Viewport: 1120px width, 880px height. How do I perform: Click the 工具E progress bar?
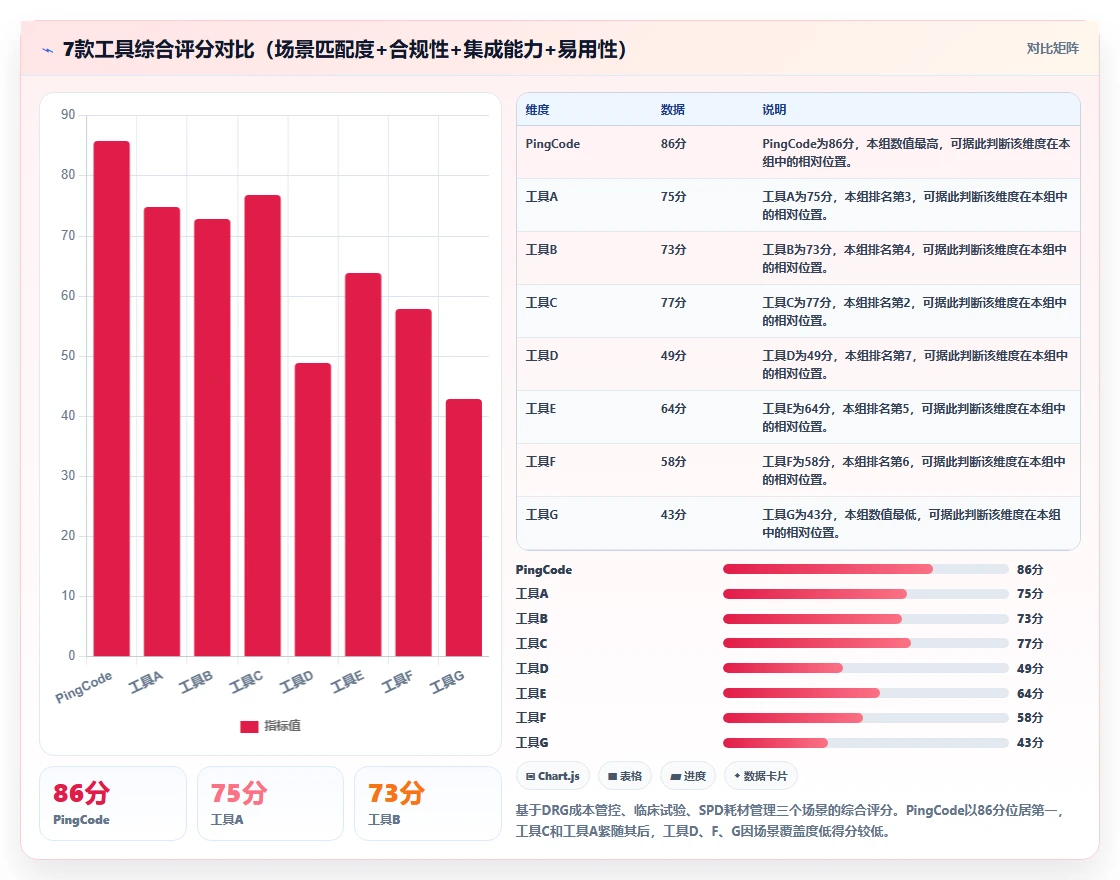(866, 693)
